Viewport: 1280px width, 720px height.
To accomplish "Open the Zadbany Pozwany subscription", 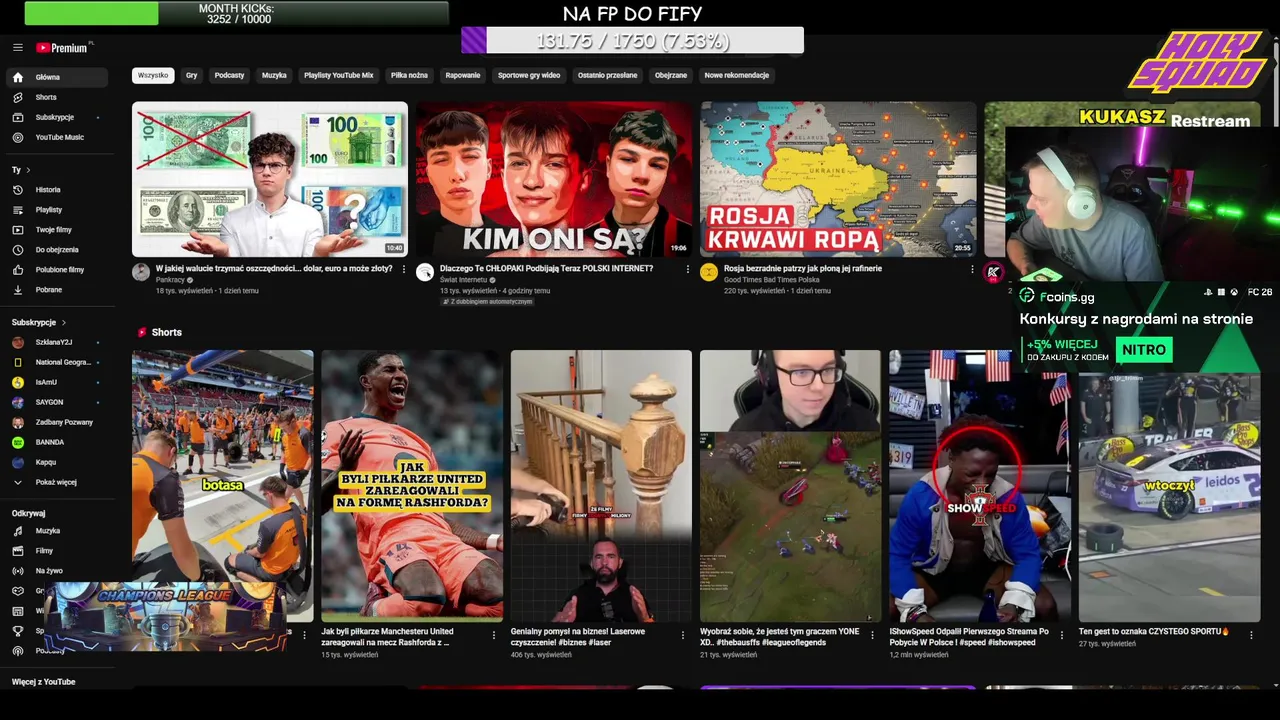I will 64,422.
